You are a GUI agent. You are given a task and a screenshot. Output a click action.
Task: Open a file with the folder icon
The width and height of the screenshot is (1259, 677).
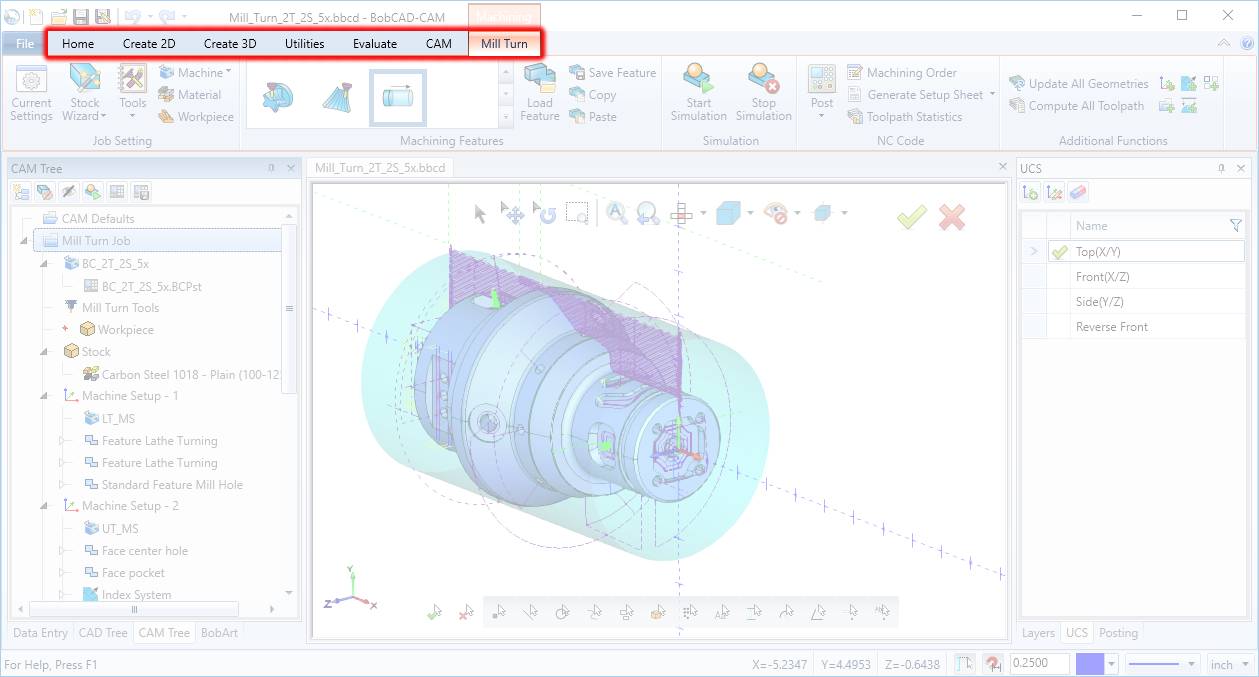pos(59,15)
